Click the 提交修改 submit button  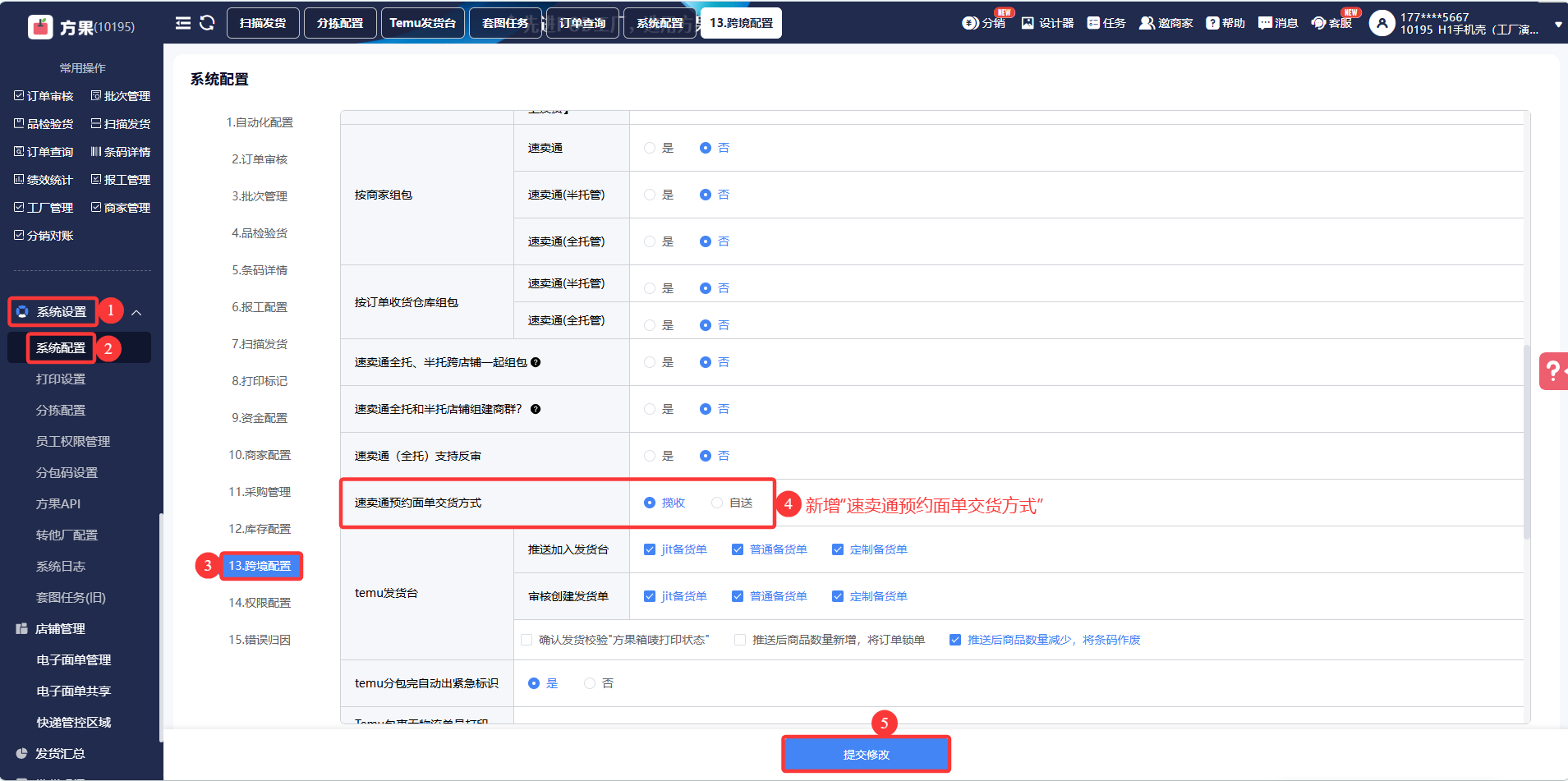(866, 754)
